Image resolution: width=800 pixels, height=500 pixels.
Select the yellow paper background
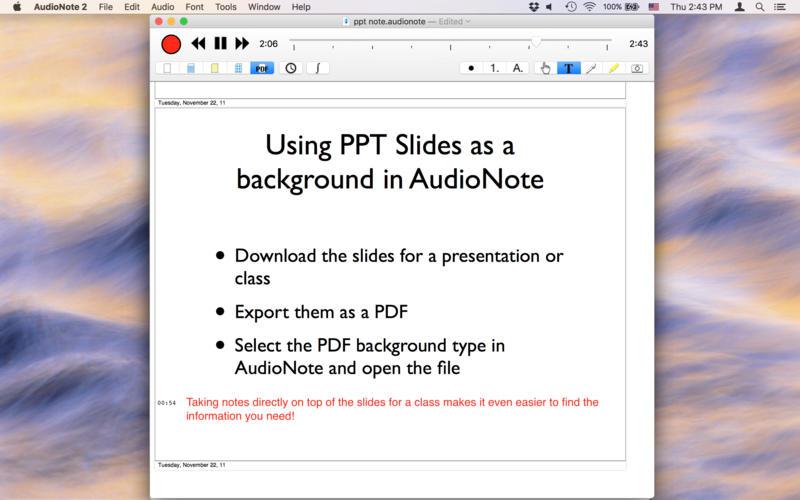[x=214, y=68]
